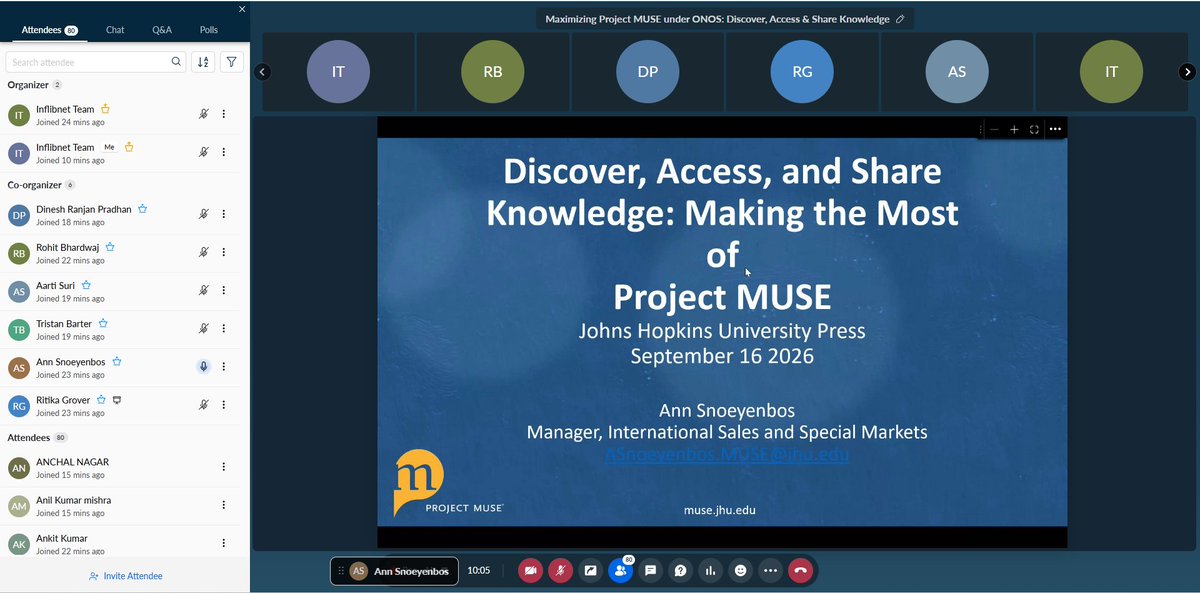Open the Q&A question-mark icon
The image size is (1200, 593).
click(x=680, y=571)
